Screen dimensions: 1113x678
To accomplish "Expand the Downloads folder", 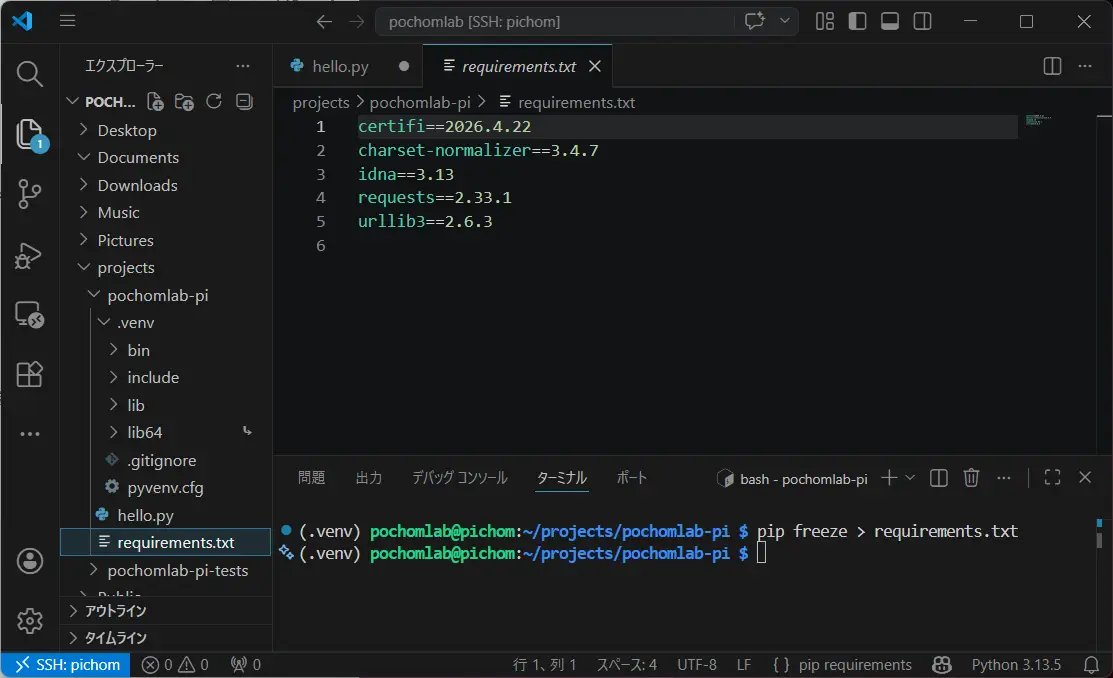I will (x=137, y=185).
